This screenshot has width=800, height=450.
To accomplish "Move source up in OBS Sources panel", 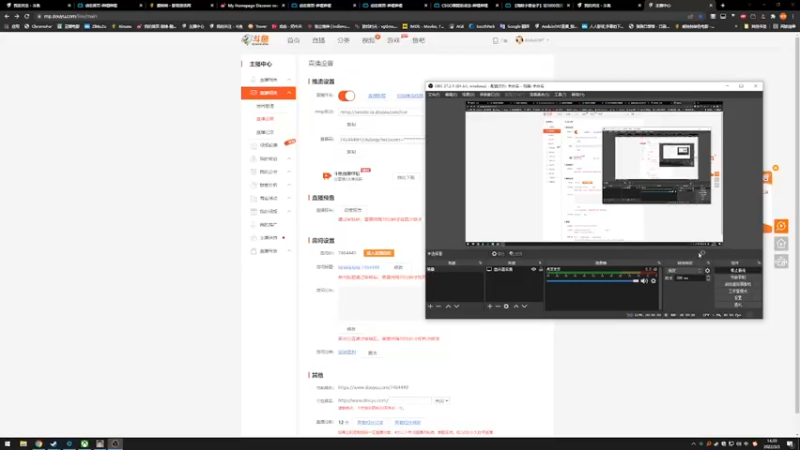I will (516, 306).
